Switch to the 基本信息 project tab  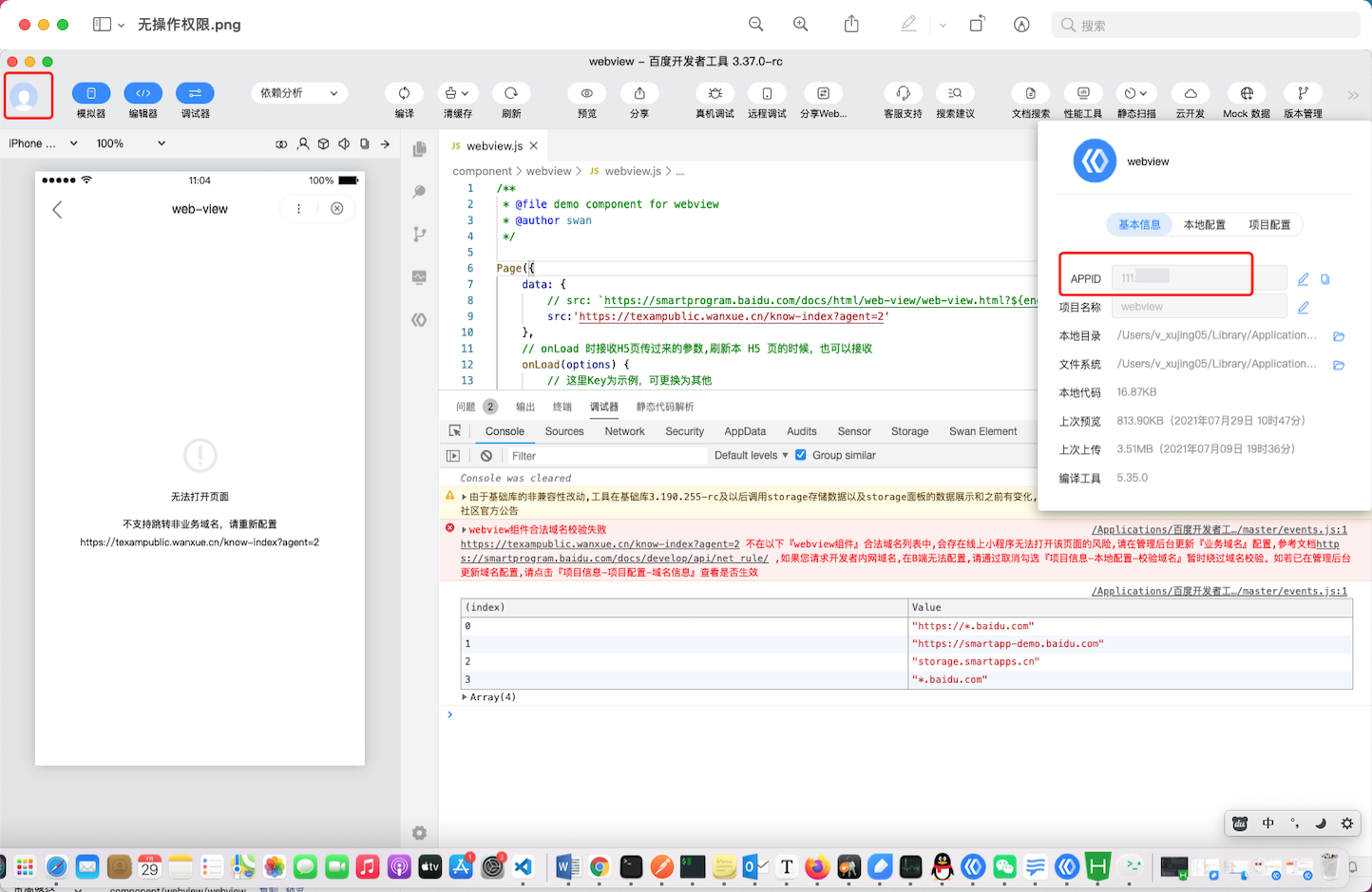click(x=1139, y=225)
